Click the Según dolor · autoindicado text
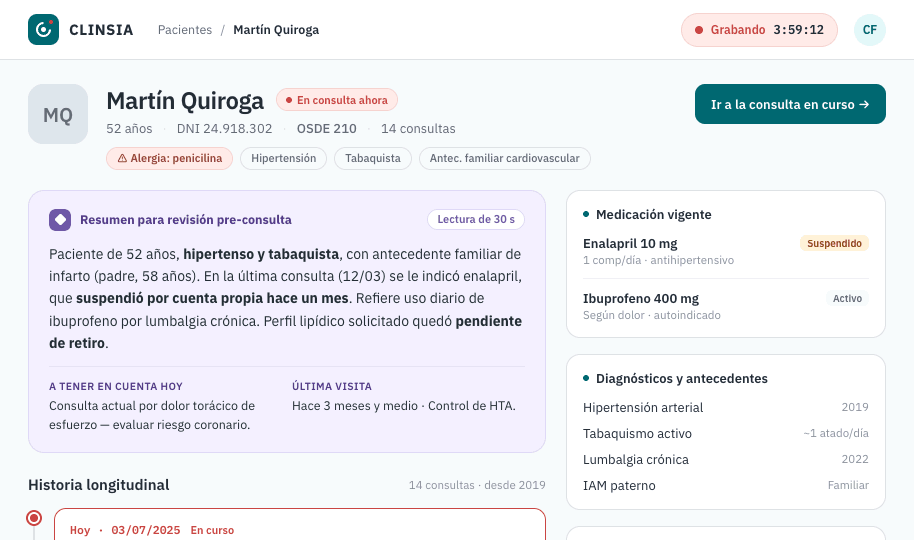The width and height of the screenshot is (914, 540). tap(652, 315)
